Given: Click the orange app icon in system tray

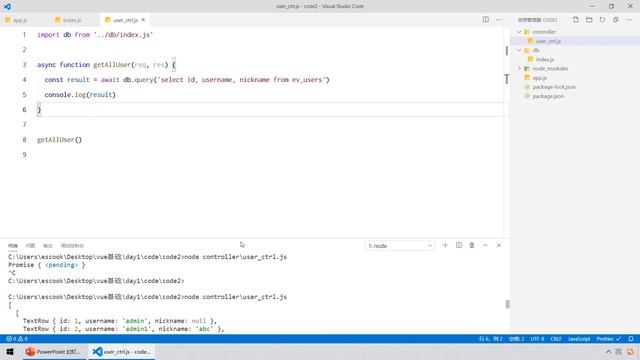Looking at the screenshot, I should click(x=631, y=351).
